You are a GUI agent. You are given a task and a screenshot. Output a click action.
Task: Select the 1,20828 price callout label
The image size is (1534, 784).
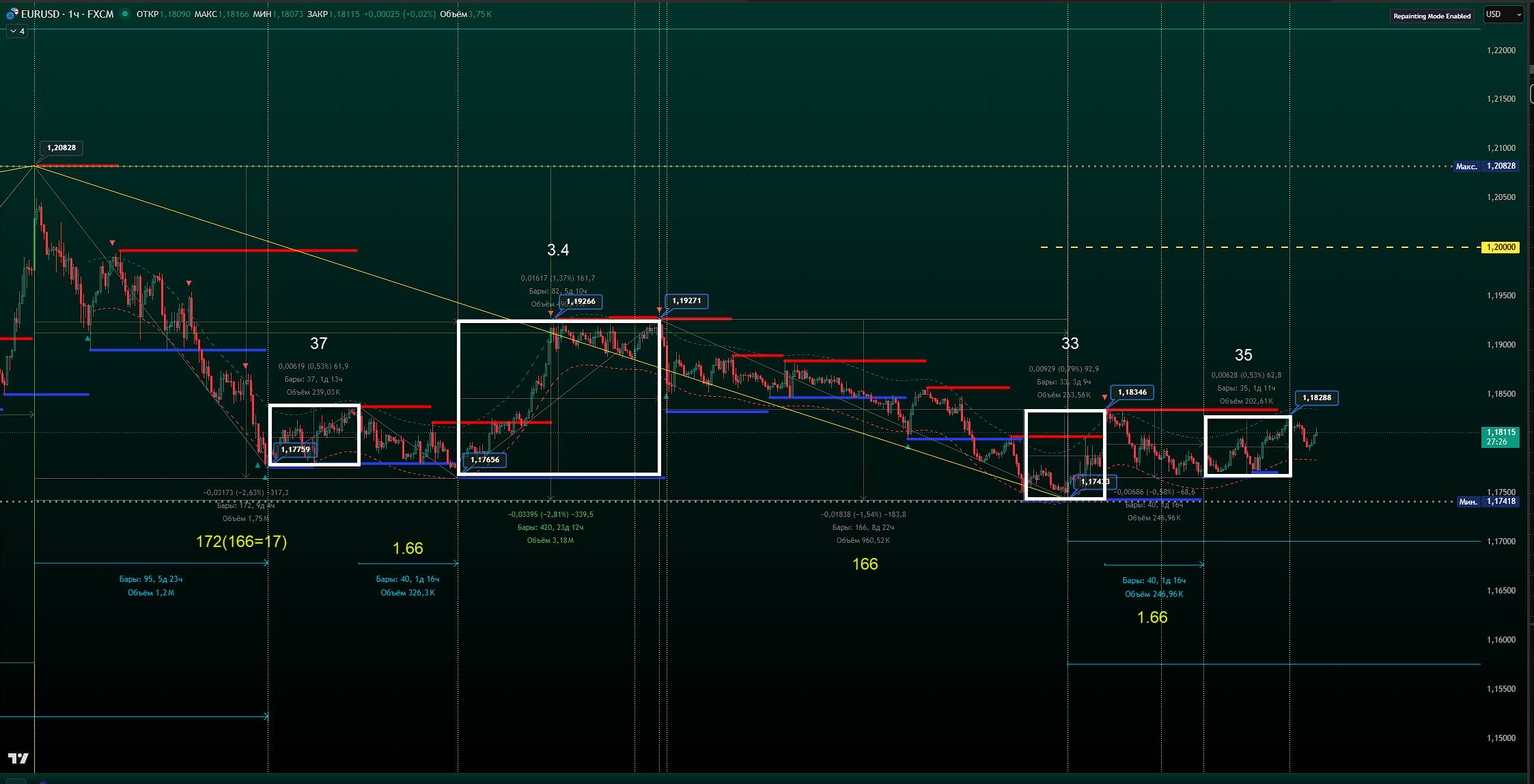(x=61, y=148)
